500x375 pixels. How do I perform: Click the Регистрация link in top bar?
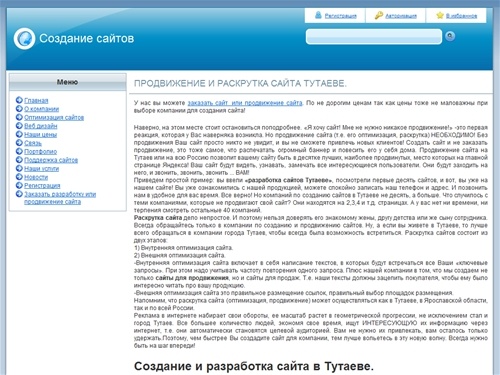(341, 16)
